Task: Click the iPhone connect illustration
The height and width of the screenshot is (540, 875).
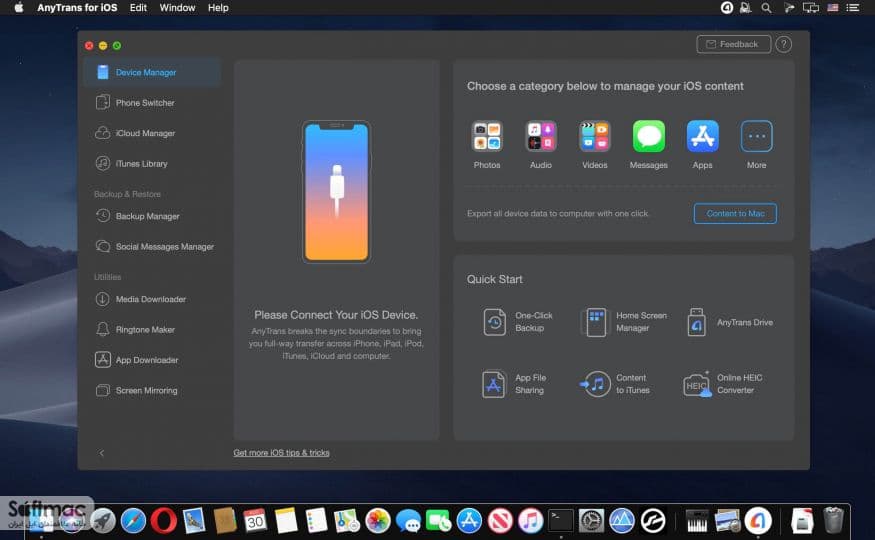Action: [x=336, y=192]
